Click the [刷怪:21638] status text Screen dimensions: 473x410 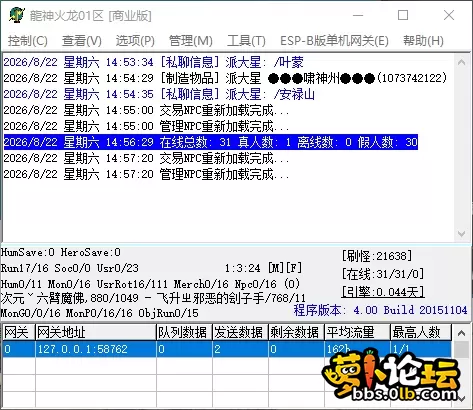(377, 256)
